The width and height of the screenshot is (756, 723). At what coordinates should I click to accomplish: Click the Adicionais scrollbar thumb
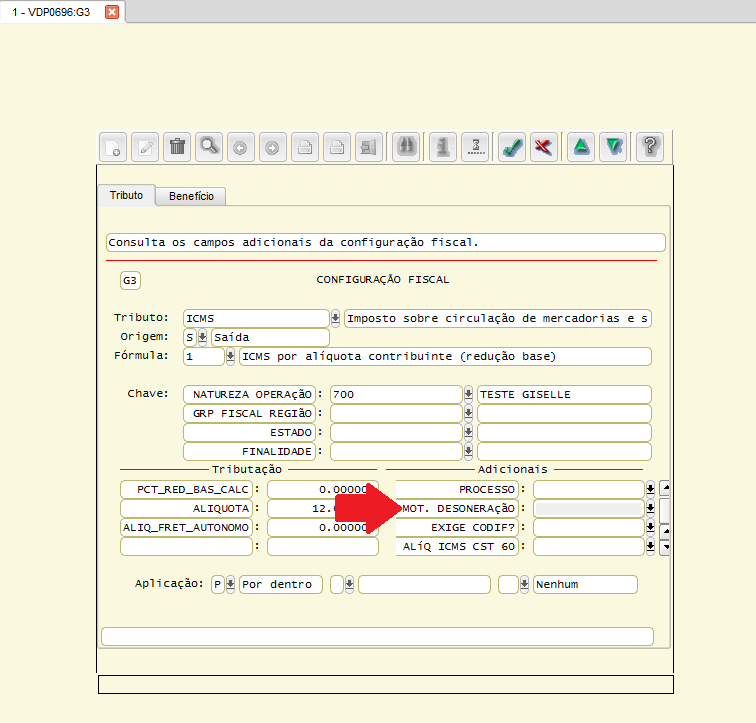665,510
